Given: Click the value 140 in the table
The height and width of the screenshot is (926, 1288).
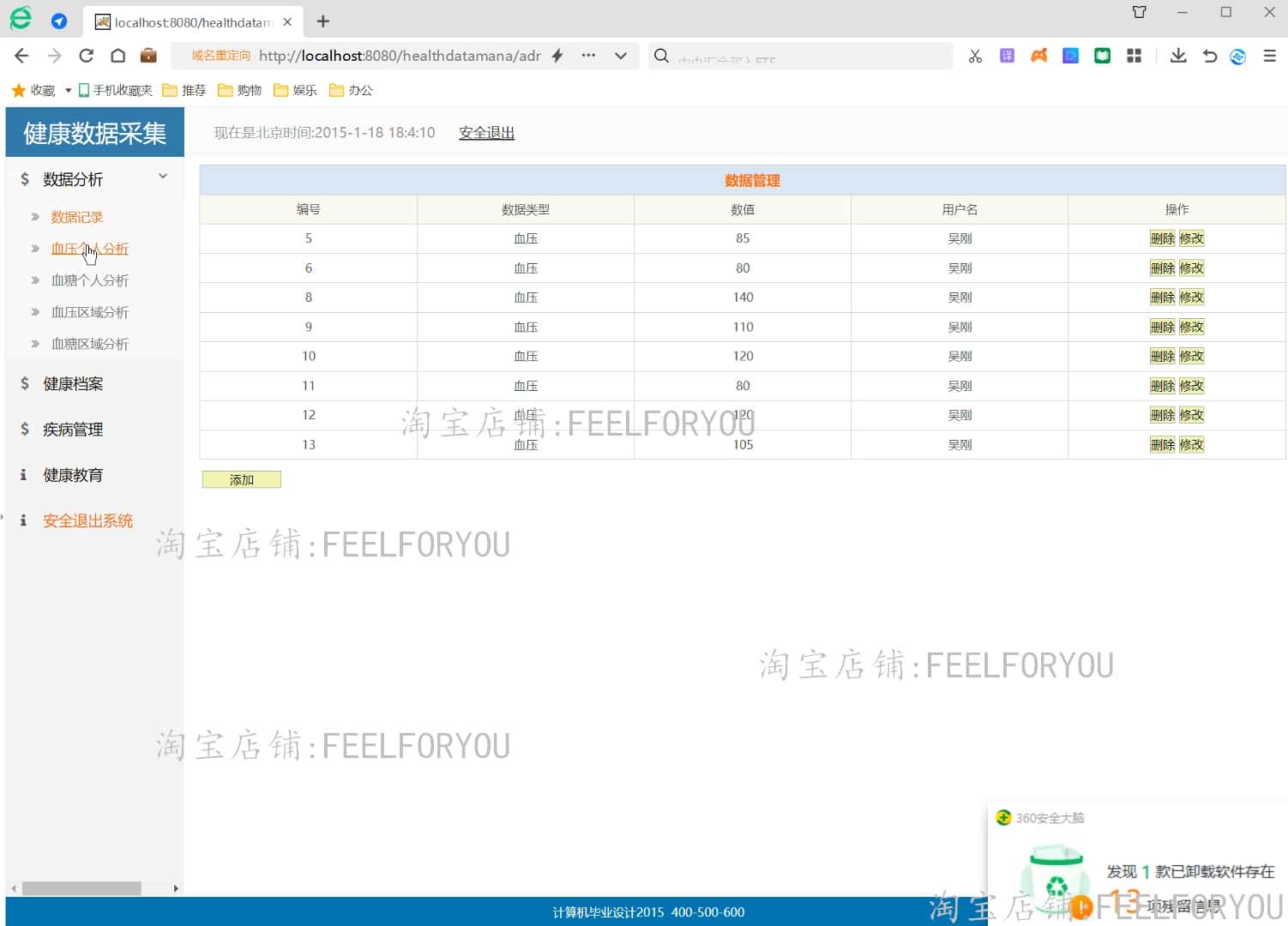Looking at the screenshot, I should click(743, 298).
